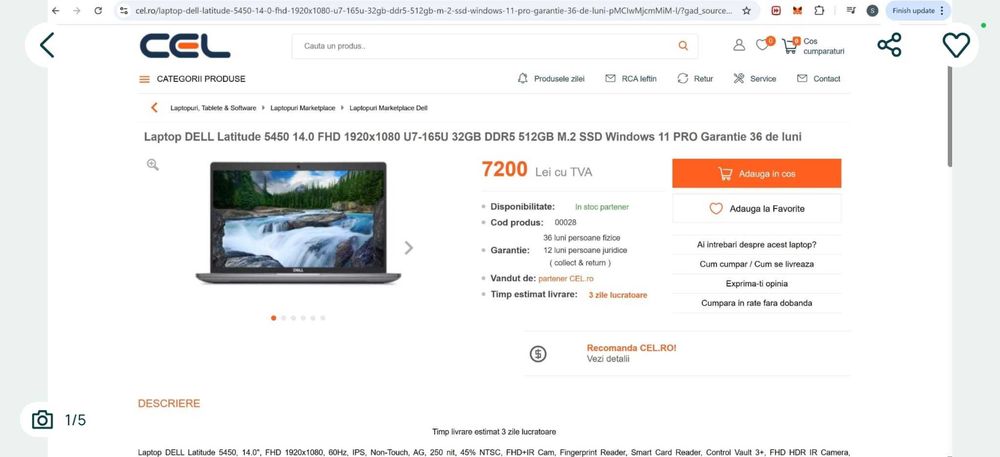Open the Cumpara in rate fara dobanda link

756,303
